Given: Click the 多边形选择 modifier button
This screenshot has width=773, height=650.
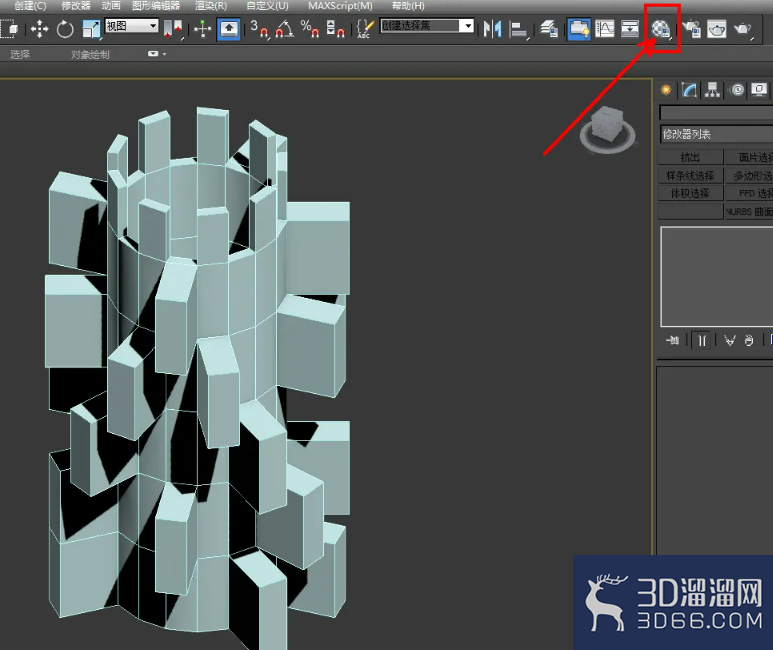Looking at the screenshot, I should point(749,175).
